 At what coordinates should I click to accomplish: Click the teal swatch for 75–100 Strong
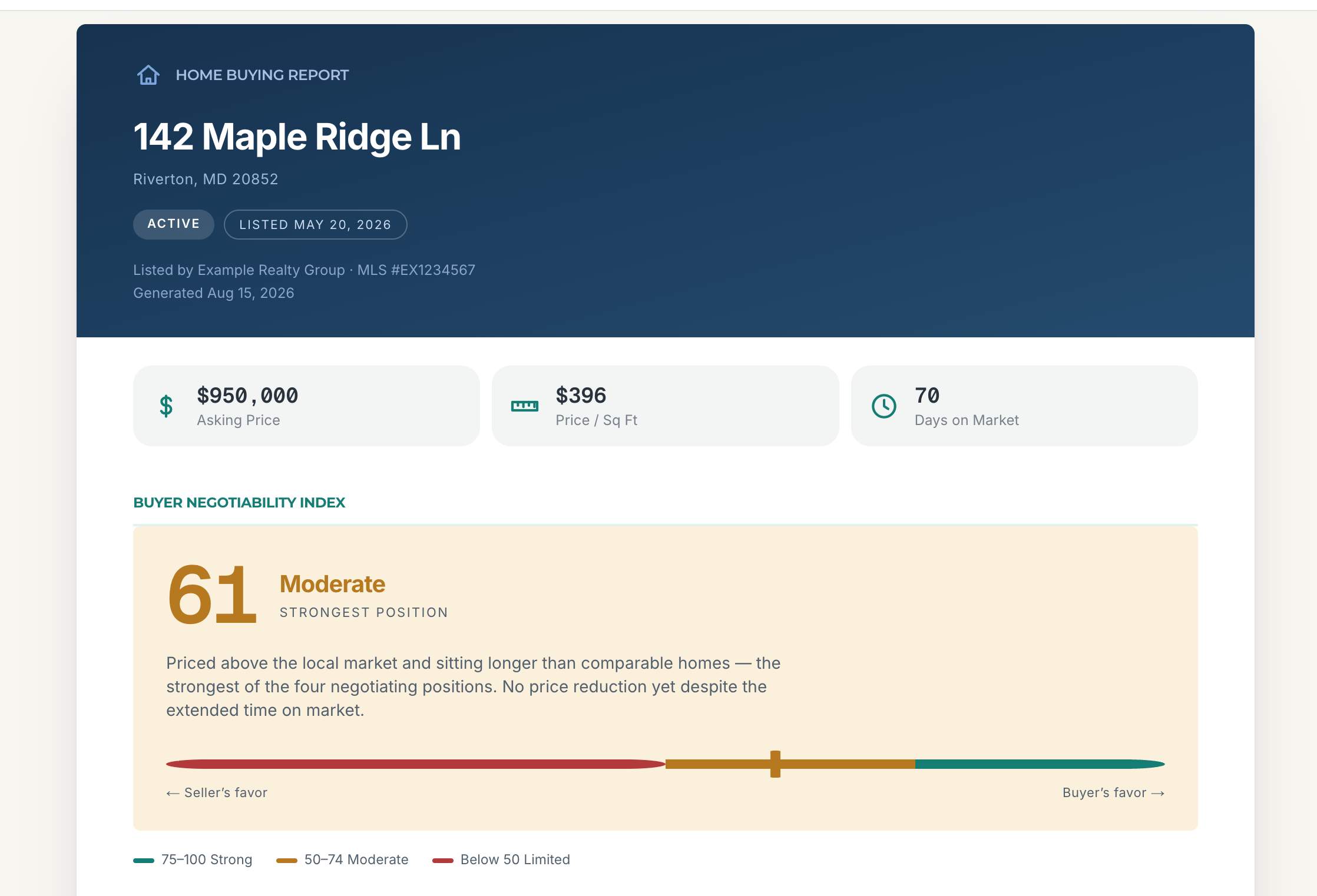coord(144,860)
